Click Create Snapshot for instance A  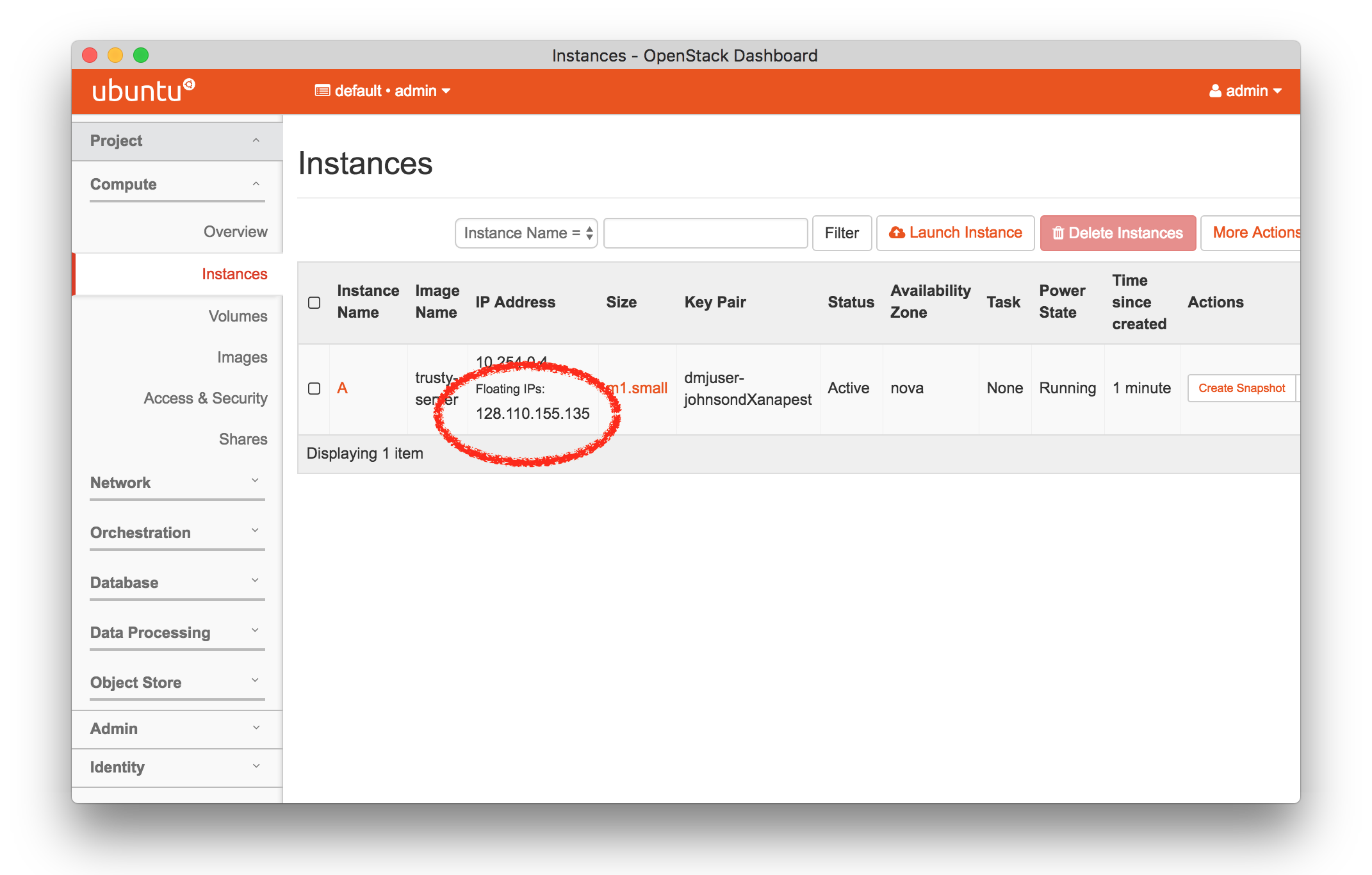tap(1241, 388)
